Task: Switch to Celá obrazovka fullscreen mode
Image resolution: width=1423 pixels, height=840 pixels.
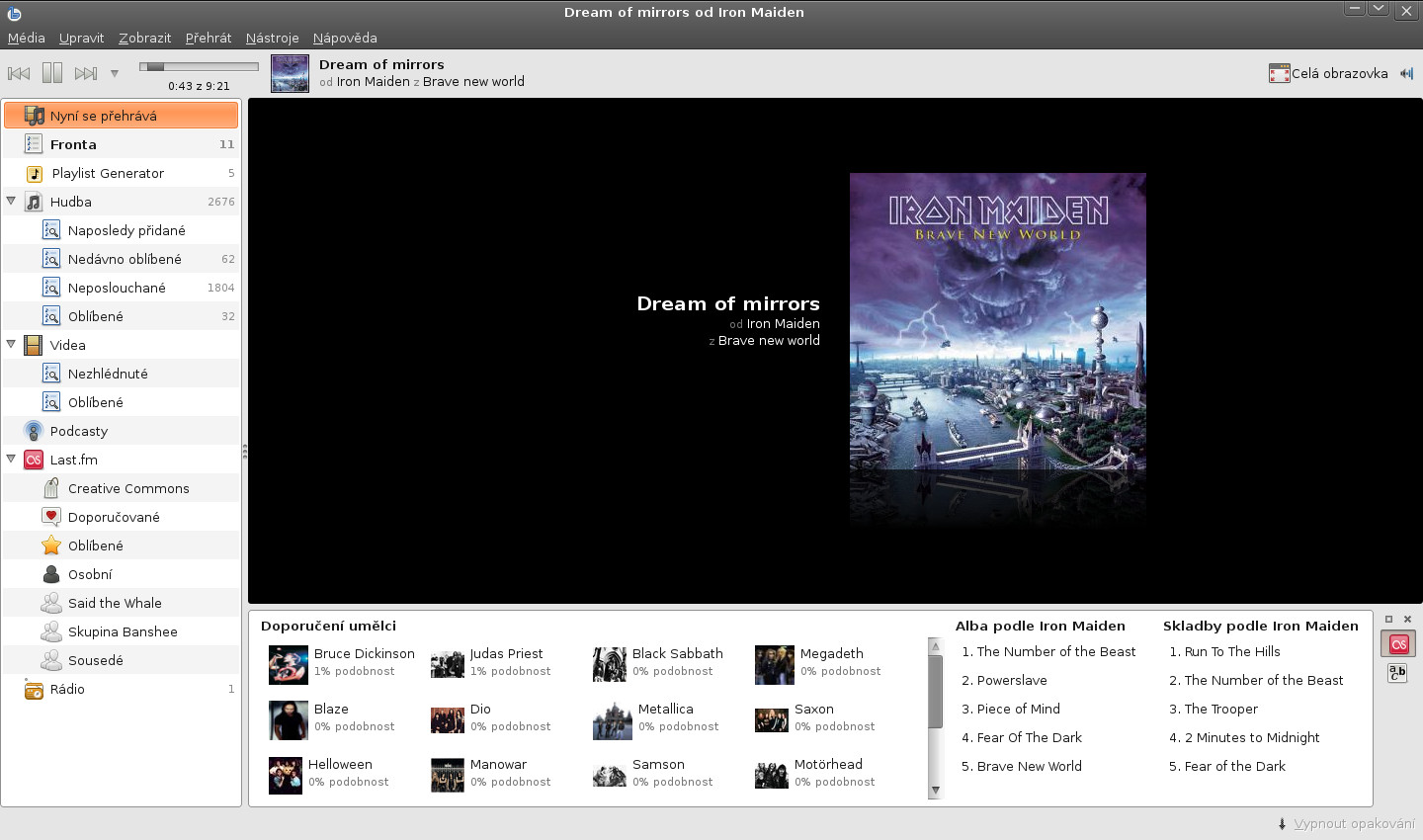Action: click(1329, 73)
